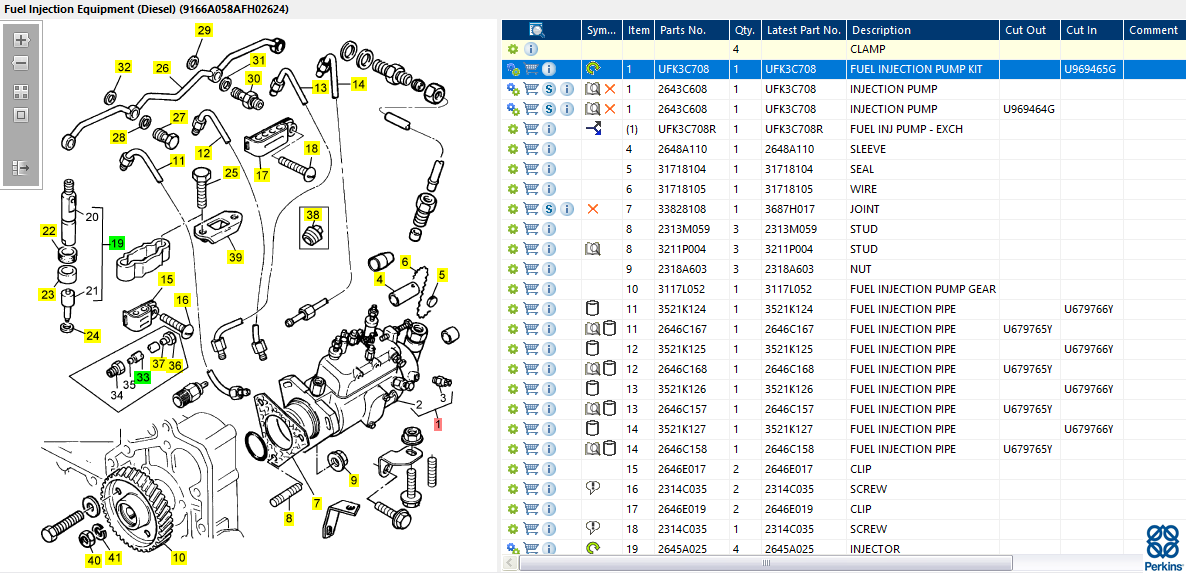Viewport: 1186px width, 573px height.
Task: Click comment bubble symbol for item 16
Action: point(592,488)
